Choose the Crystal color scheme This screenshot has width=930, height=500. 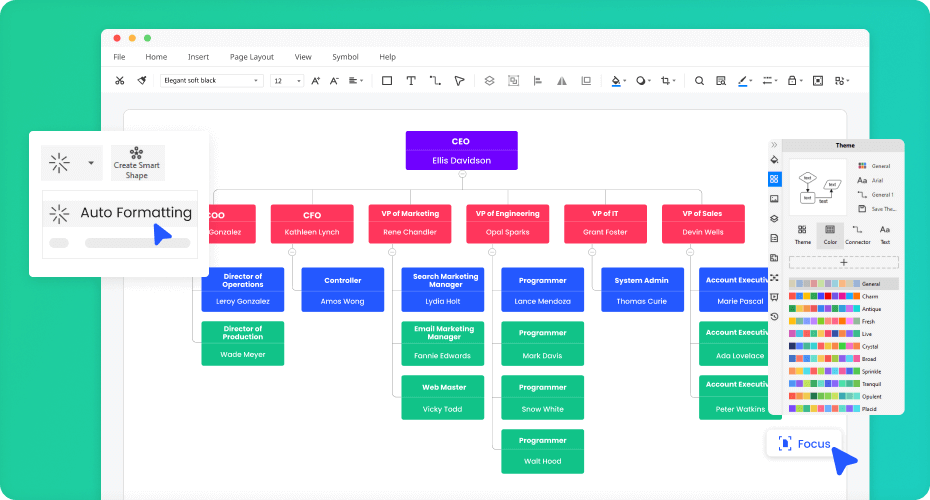[843, 346]
